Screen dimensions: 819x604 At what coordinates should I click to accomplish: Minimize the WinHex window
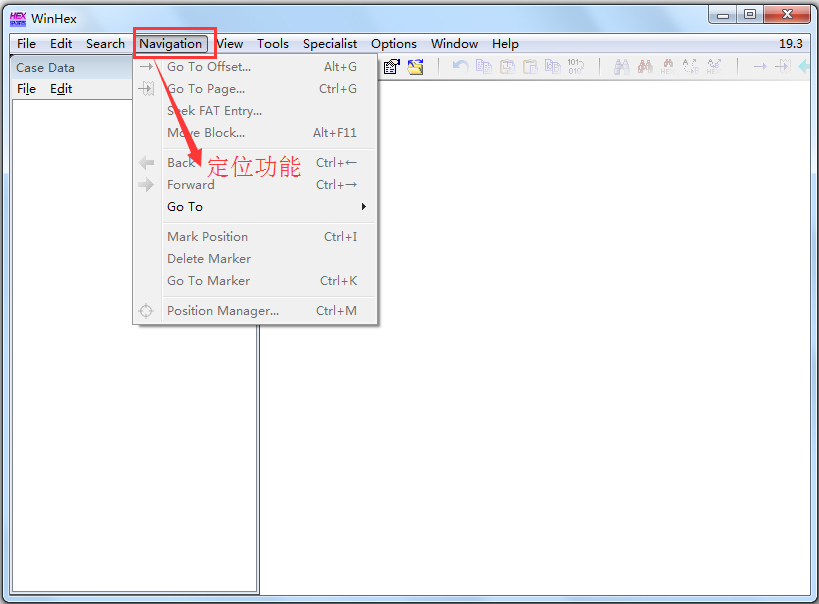coord(723,15)
